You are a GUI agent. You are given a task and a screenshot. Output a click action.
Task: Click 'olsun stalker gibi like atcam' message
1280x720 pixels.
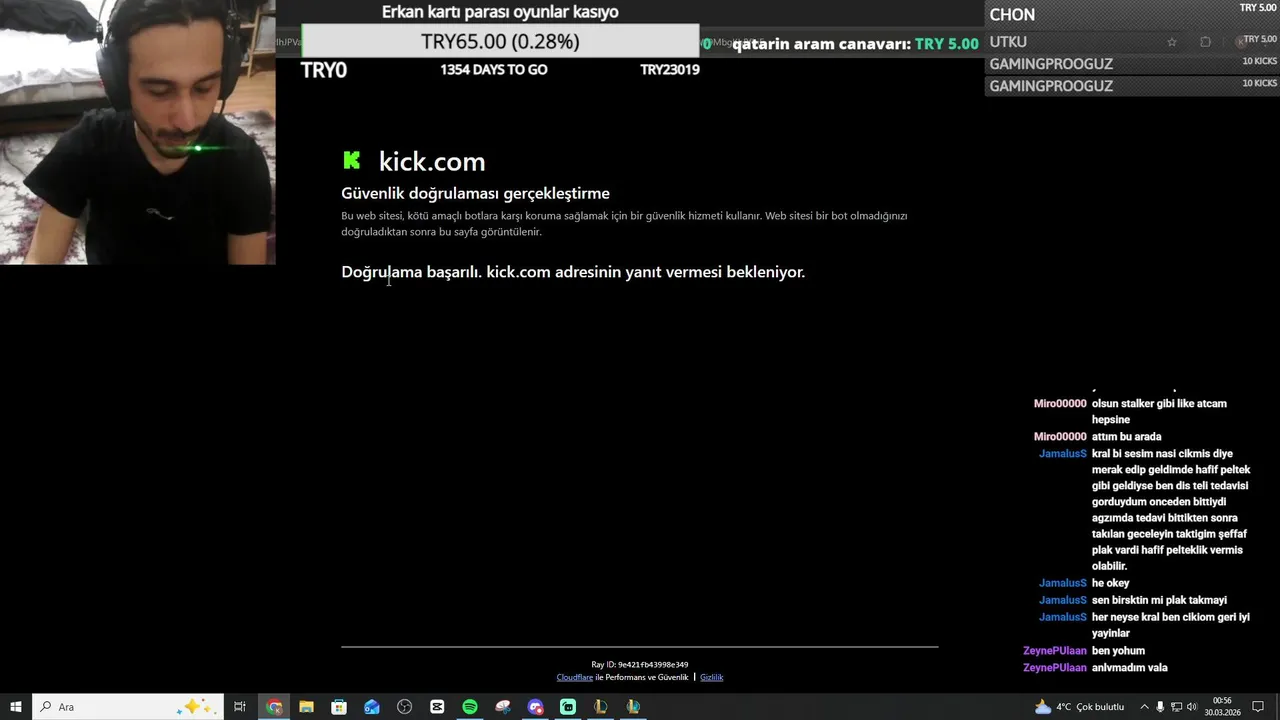[1159, 411]
